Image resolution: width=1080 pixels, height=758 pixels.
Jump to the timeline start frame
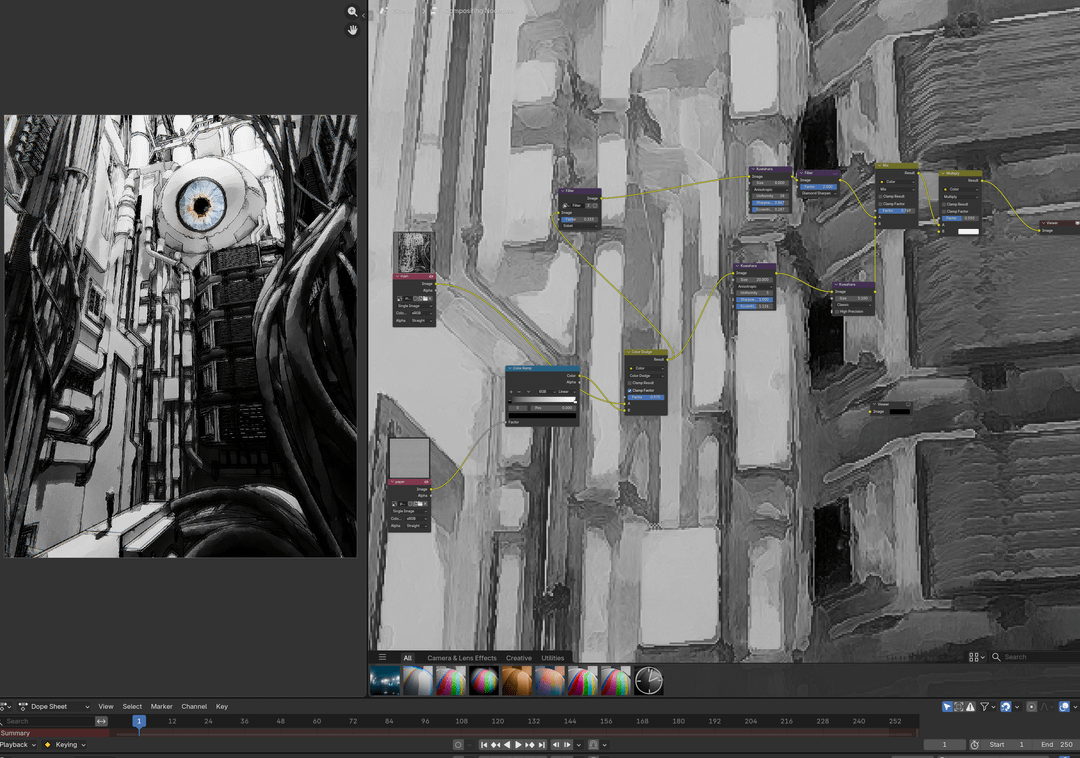pos(483,745)
